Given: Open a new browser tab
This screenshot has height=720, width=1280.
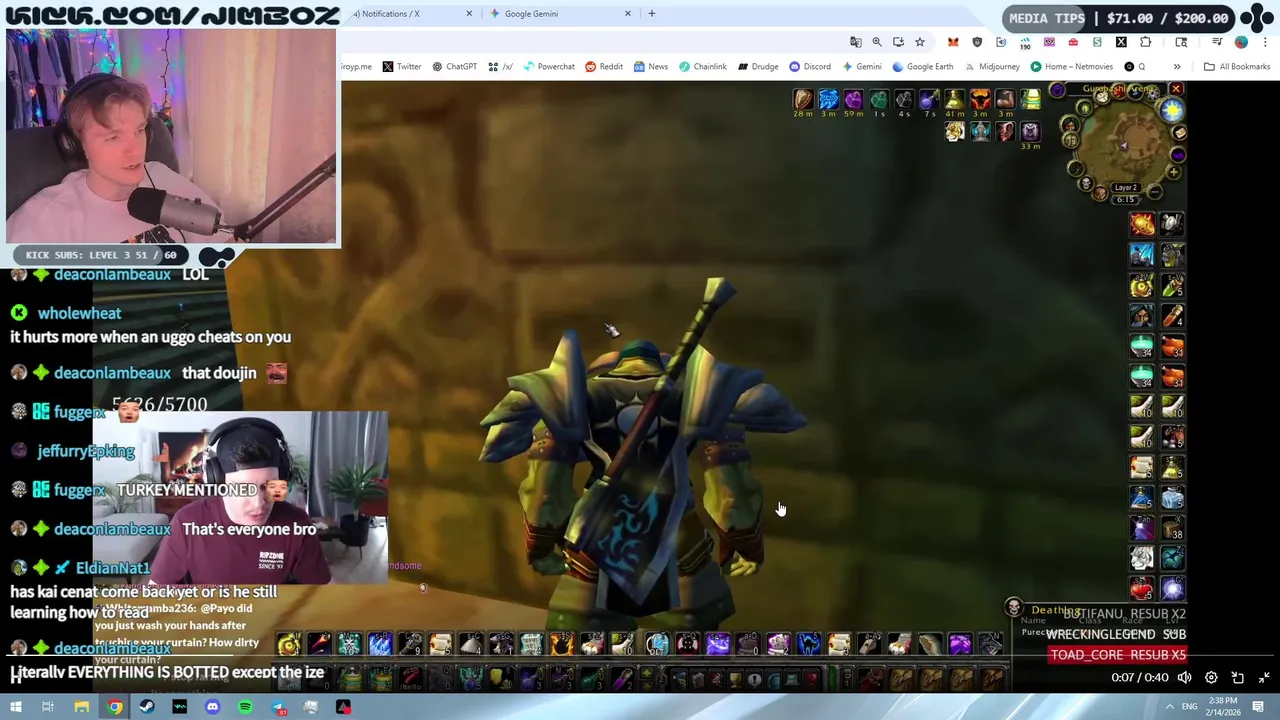Looking at the screenshot, I should 652,14.
